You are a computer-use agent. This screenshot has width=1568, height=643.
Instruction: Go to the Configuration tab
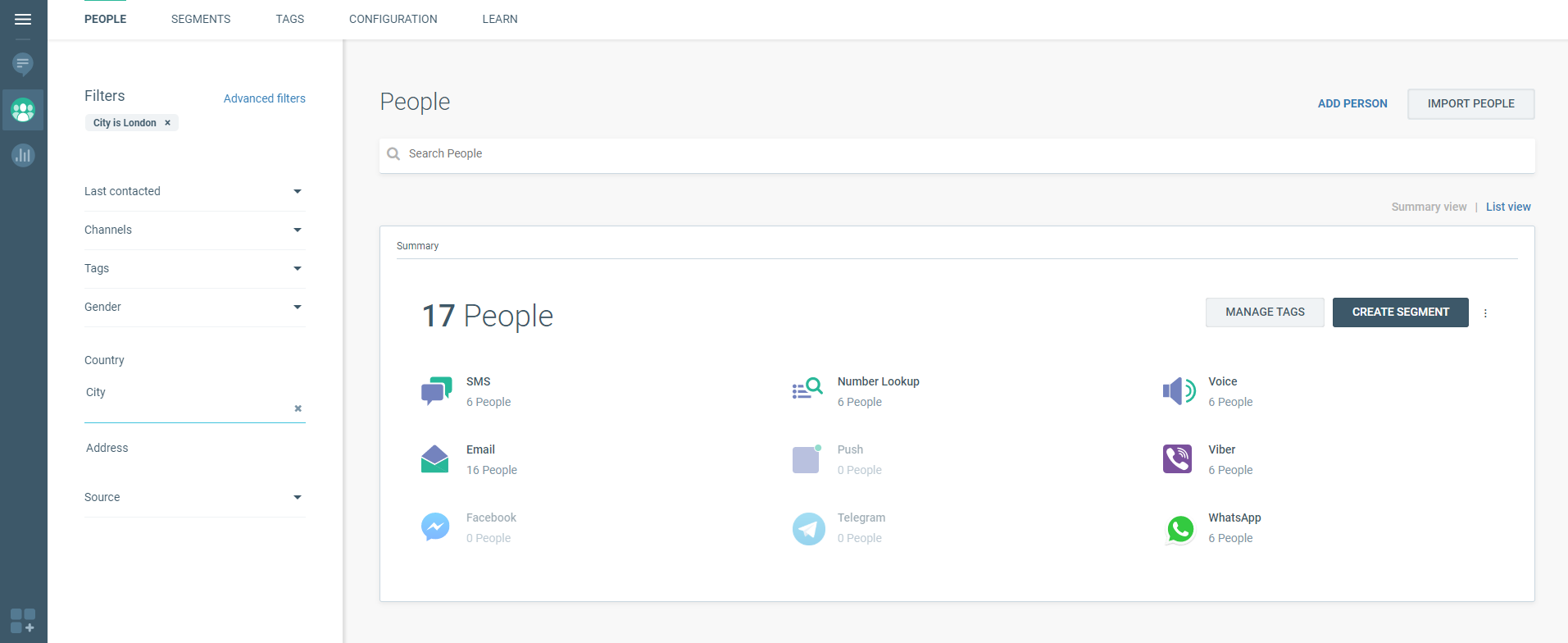coord(393,19)
